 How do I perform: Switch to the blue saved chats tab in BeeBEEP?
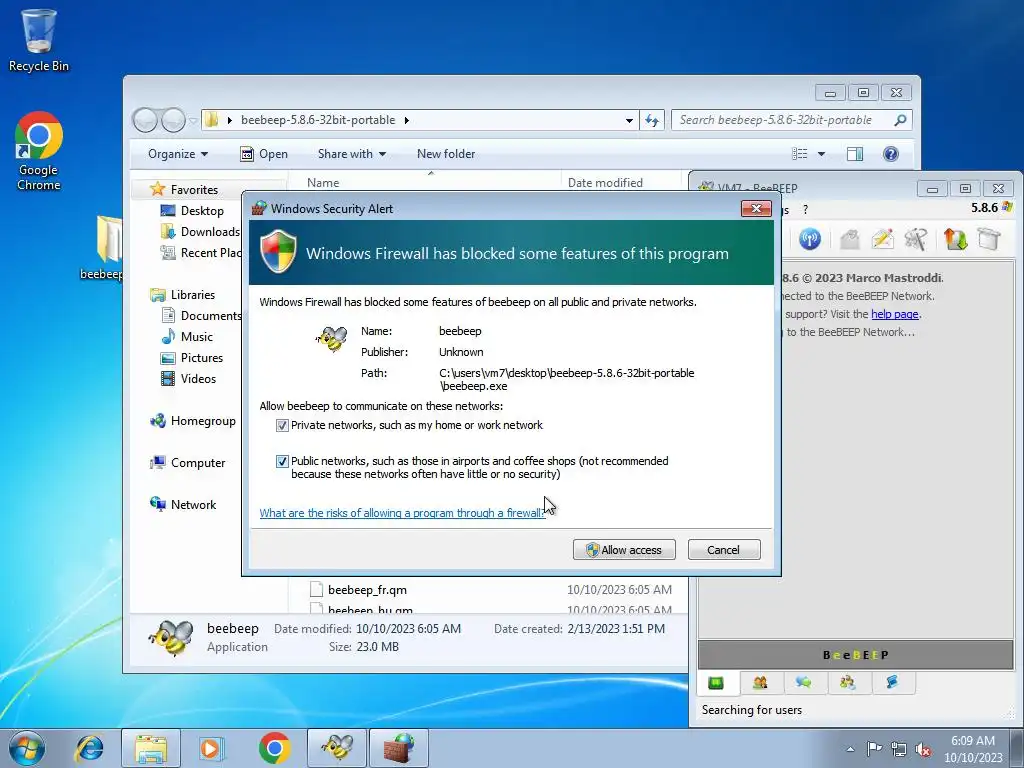pos(892,683)
